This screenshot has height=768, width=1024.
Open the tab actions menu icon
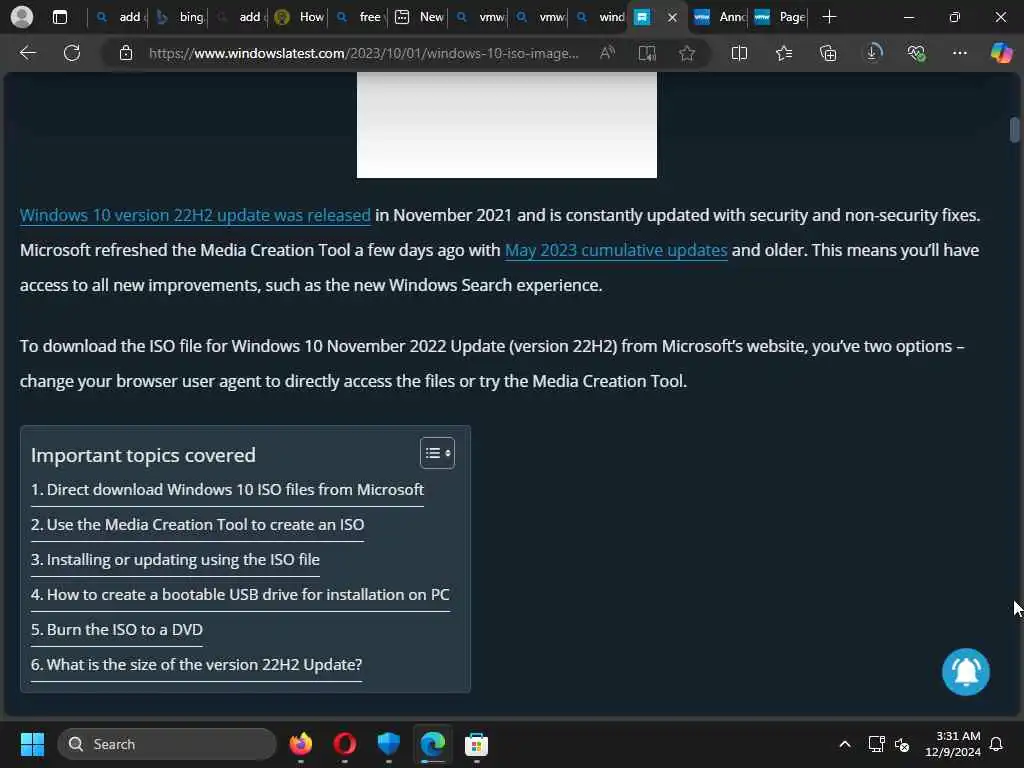click(x=59, y=17)
